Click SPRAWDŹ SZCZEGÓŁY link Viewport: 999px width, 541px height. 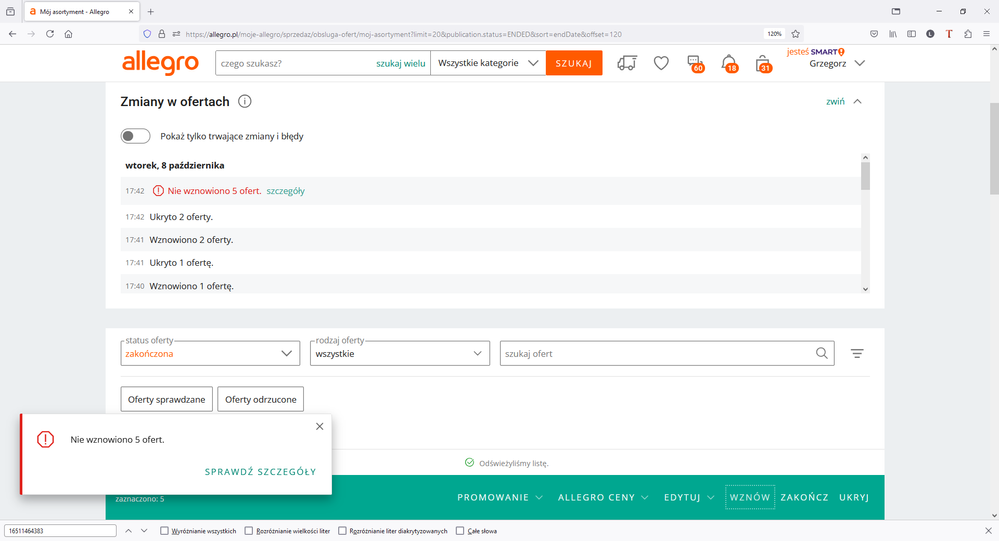pyautogui.click(x=260, y=472)
